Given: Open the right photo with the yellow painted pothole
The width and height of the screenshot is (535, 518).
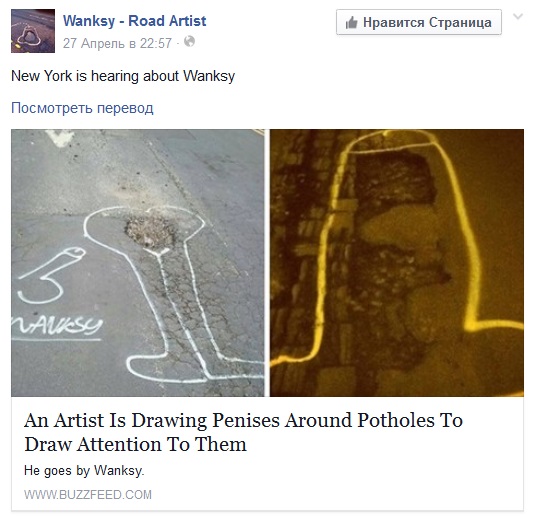Looking at the screenshot, I should 397,263.
